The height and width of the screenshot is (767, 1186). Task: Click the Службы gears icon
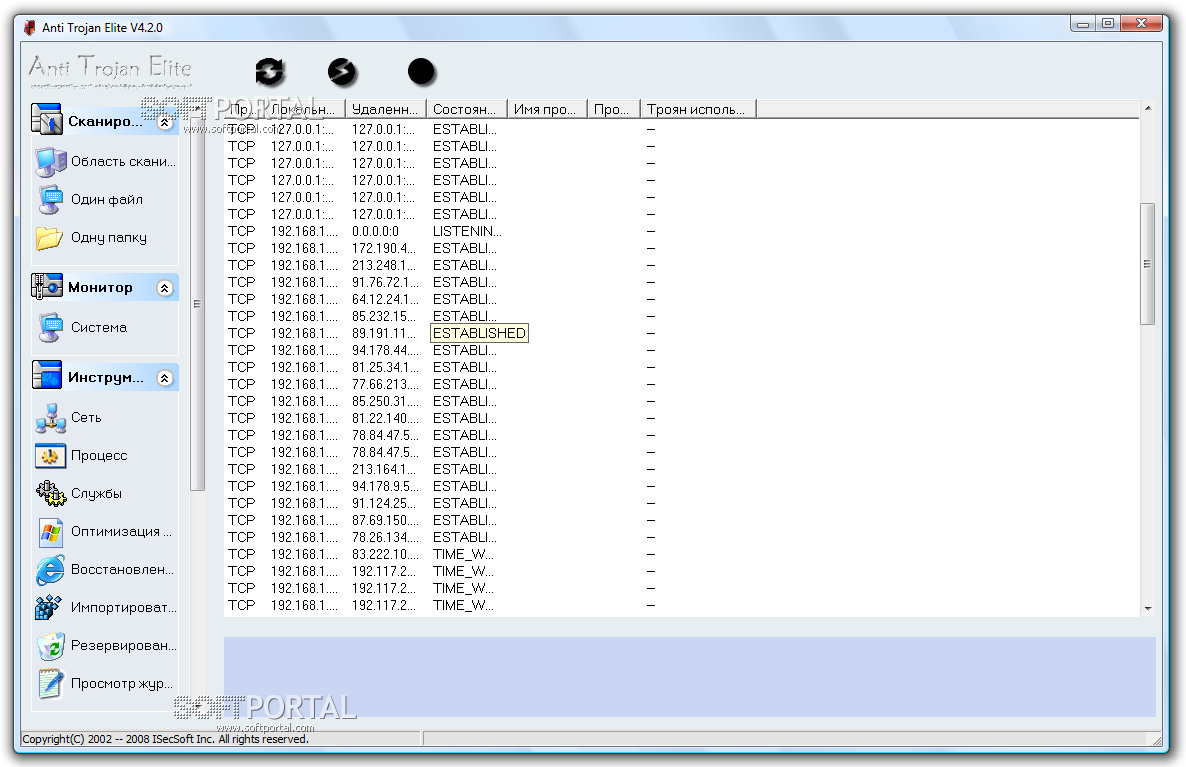pos(50,493)
